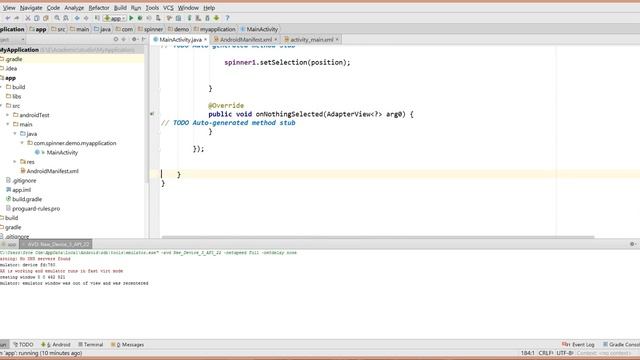
Task: Open the View menu
Action: [x=9, y=8]
